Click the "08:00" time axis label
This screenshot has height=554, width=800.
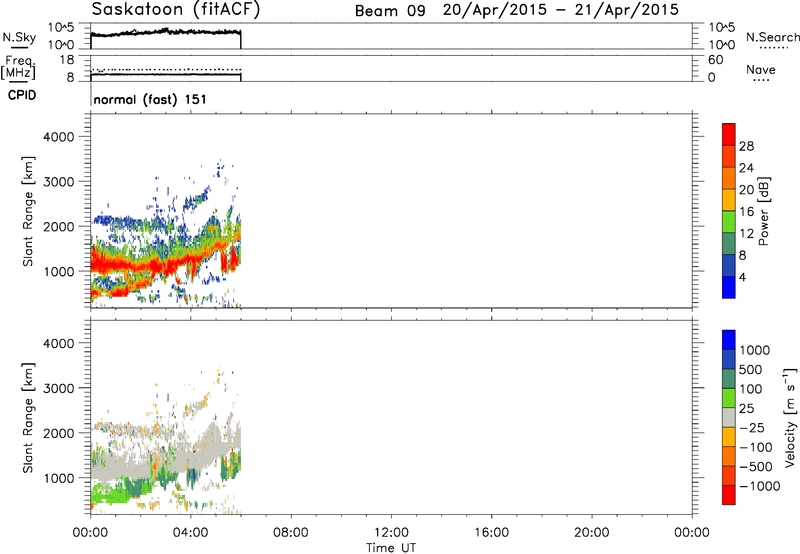(x=291, y=533)
